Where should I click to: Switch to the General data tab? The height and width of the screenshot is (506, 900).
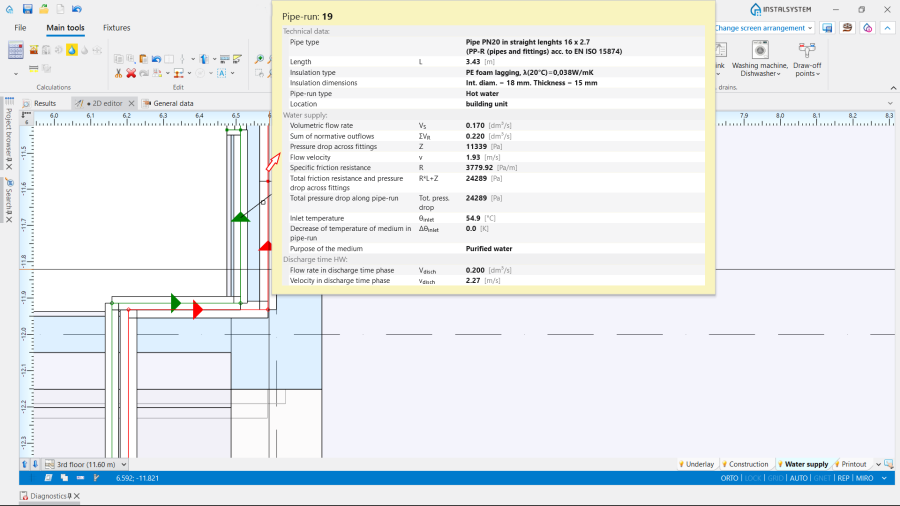[172, 103]
